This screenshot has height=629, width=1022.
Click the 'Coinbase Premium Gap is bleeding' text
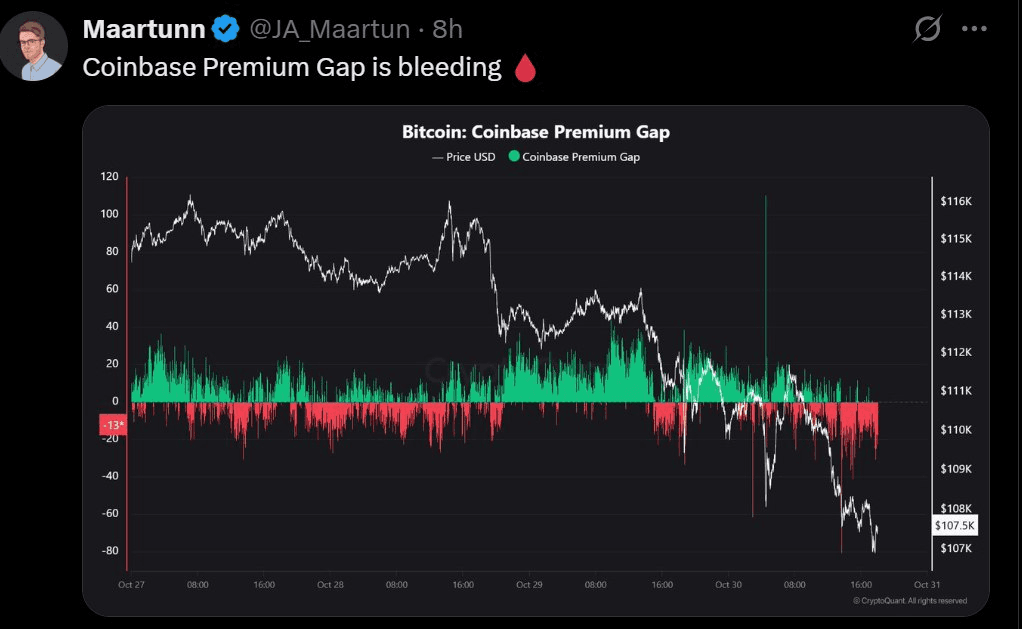[x=292, y=68]
